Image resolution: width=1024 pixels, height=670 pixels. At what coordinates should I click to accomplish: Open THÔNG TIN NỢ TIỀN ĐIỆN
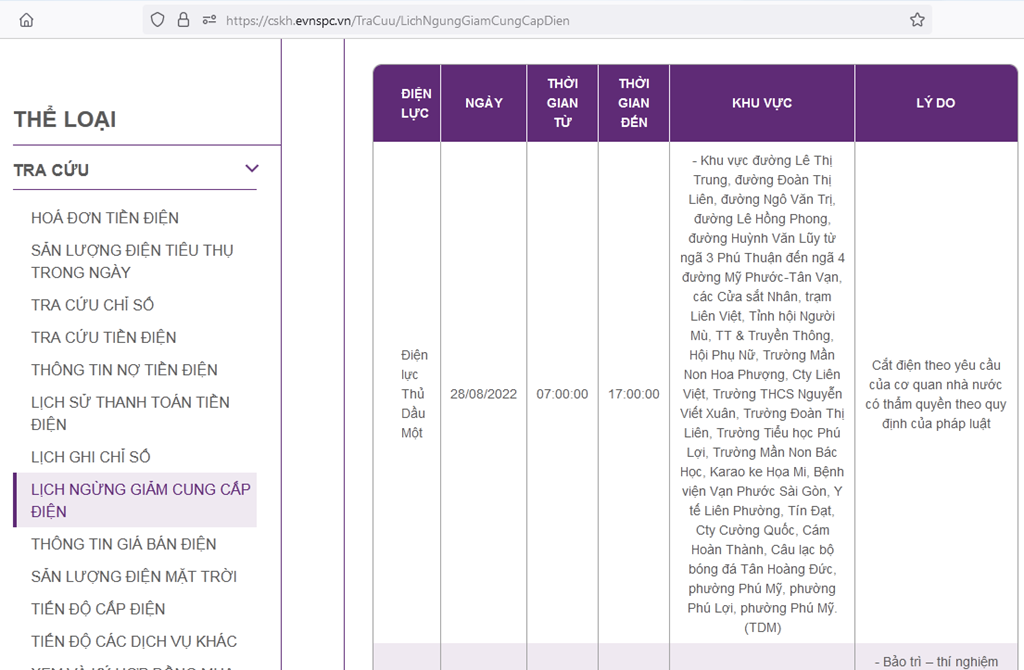coord(124,370)
